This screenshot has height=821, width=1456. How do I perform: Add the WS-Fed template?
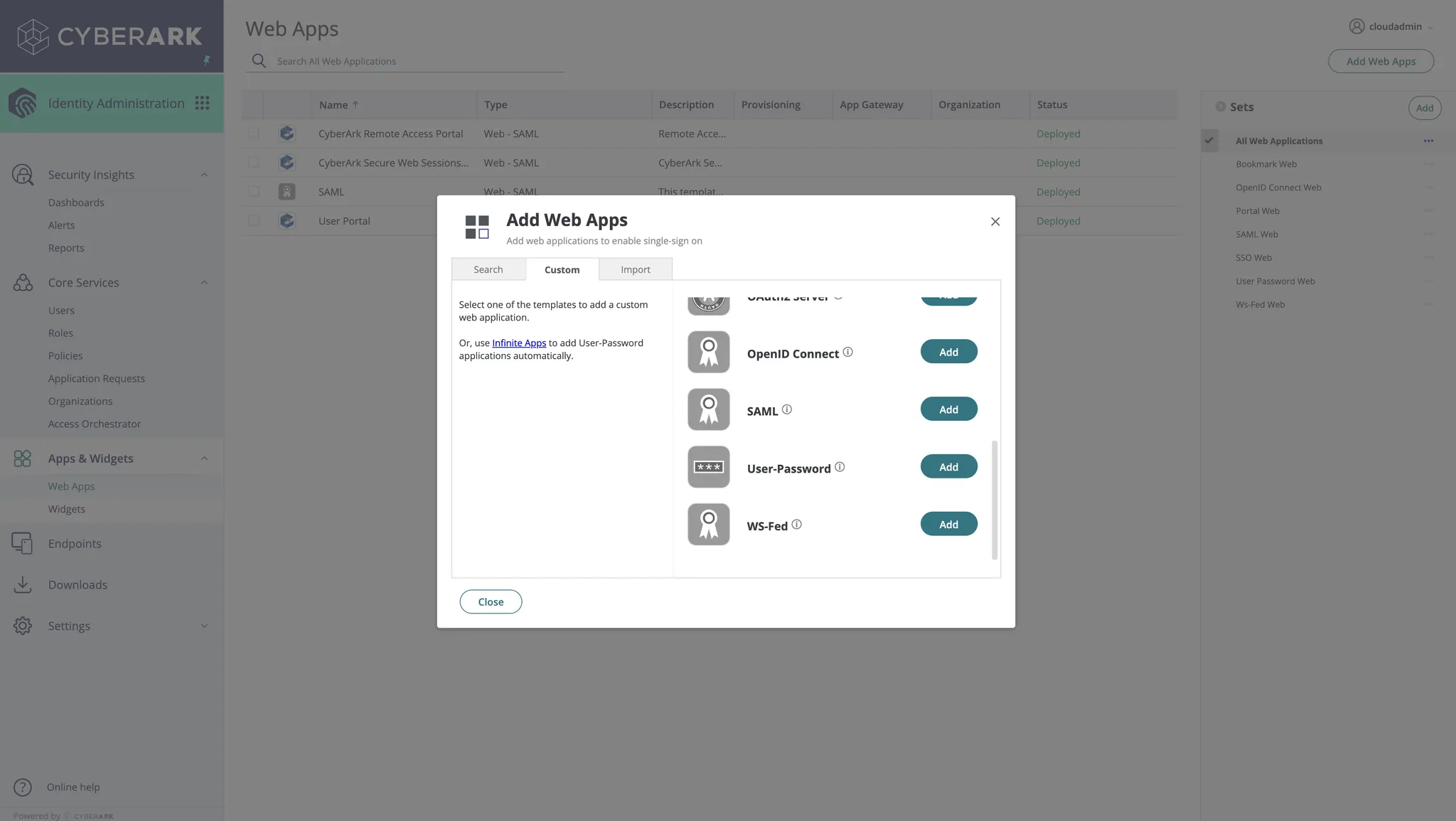[x=949, y=525]
